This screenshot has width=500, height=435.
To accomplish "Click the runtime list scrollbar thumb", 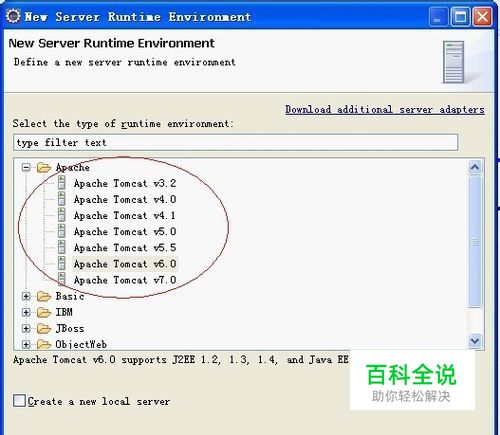I will (475, 241).
